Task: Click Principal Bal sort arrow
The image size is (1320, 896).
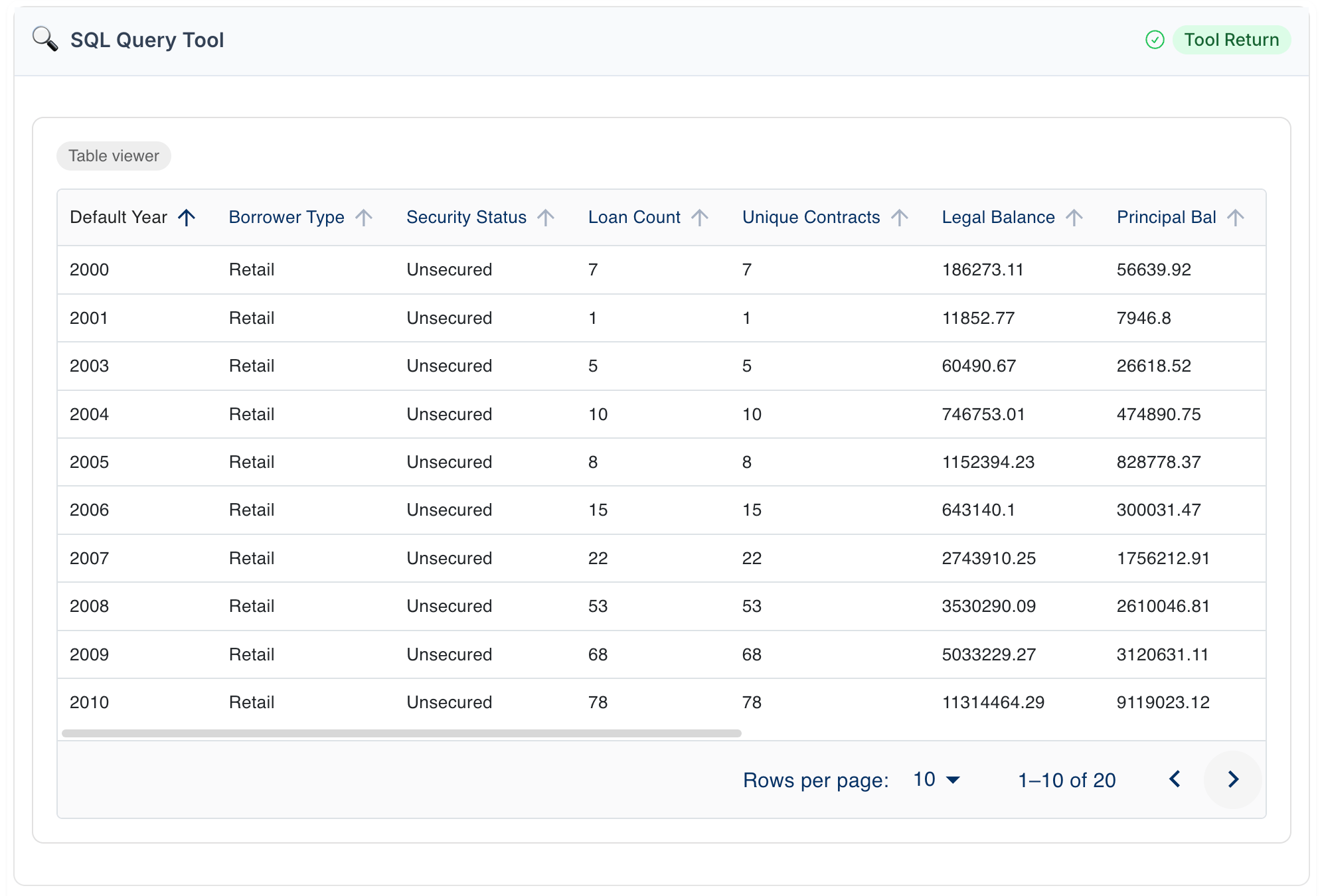Action: tap(1235, 218)
